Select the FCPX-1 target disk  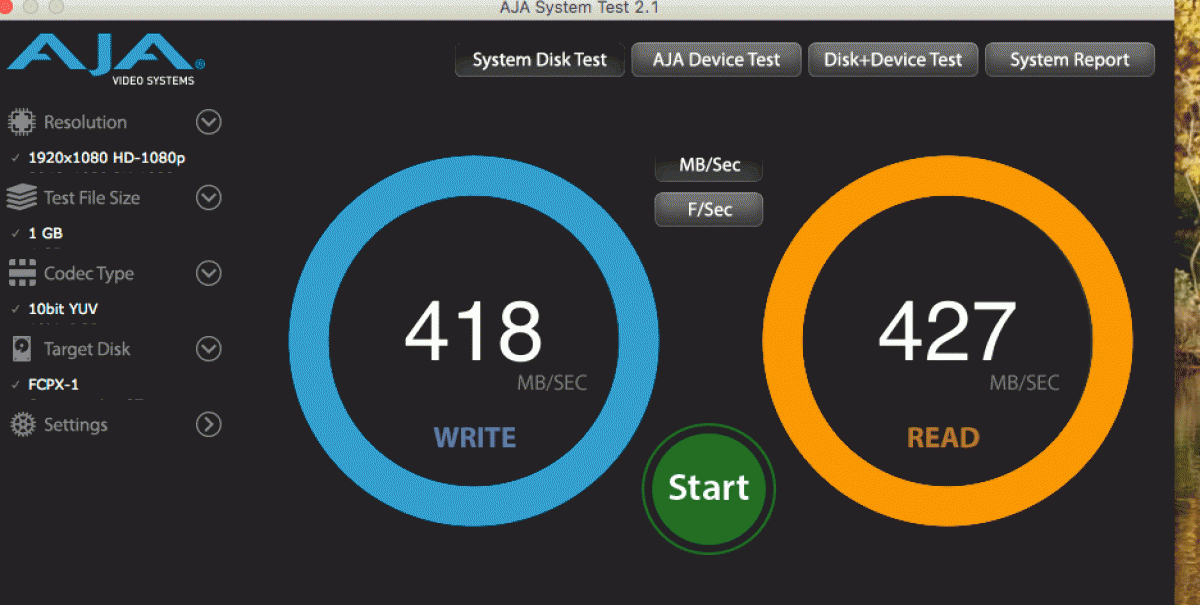(x=54, y=385)
